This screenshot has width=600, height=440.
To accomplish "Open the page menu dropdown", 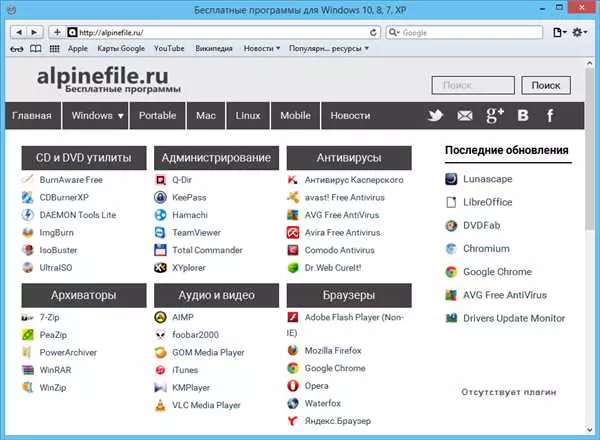I will point(559,33).
